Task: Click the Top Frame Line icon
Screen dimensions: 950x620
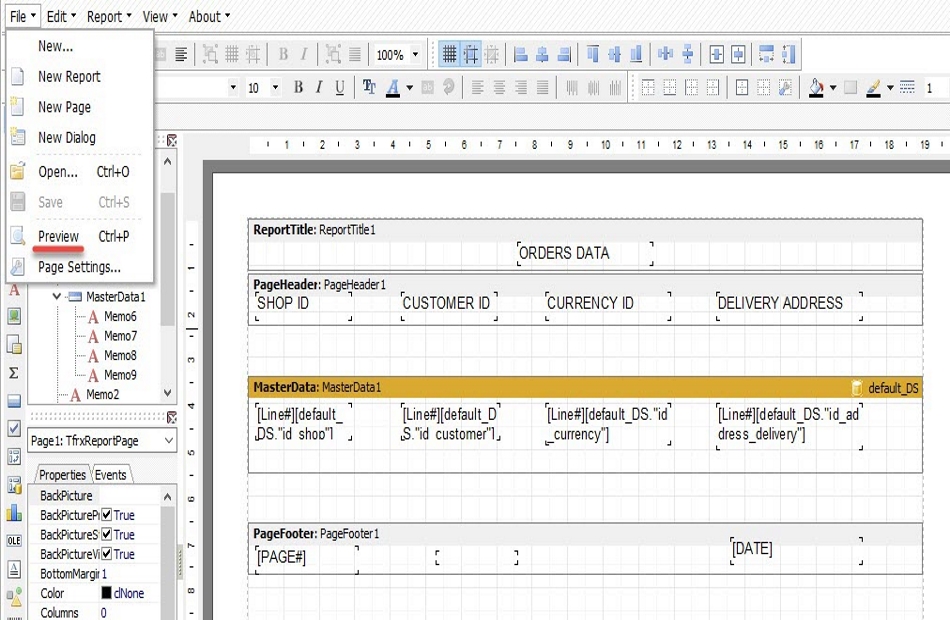Action: (x=648, y=88)
